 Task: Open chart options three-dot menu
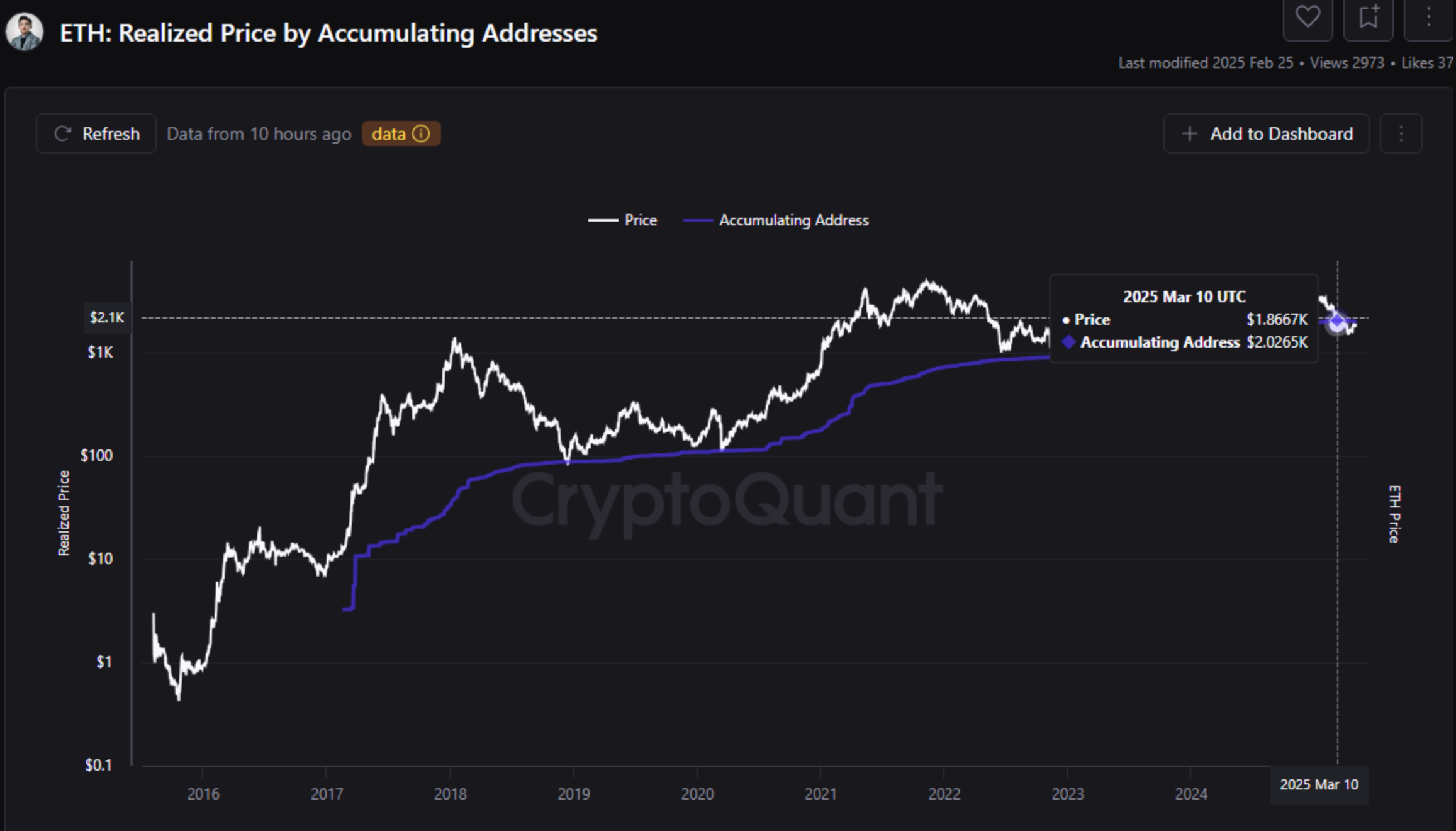click(x=1401, y=133)
